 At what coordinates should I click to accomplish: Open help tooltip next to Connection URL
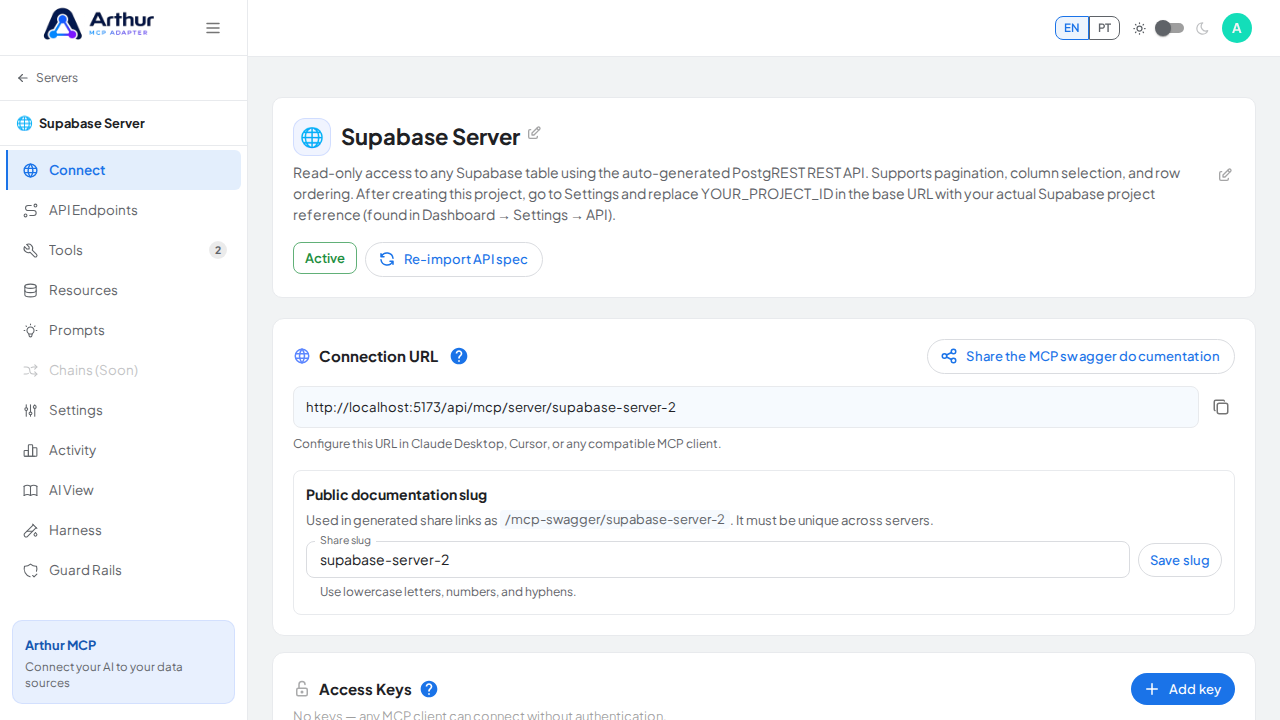tap(459, 356)
